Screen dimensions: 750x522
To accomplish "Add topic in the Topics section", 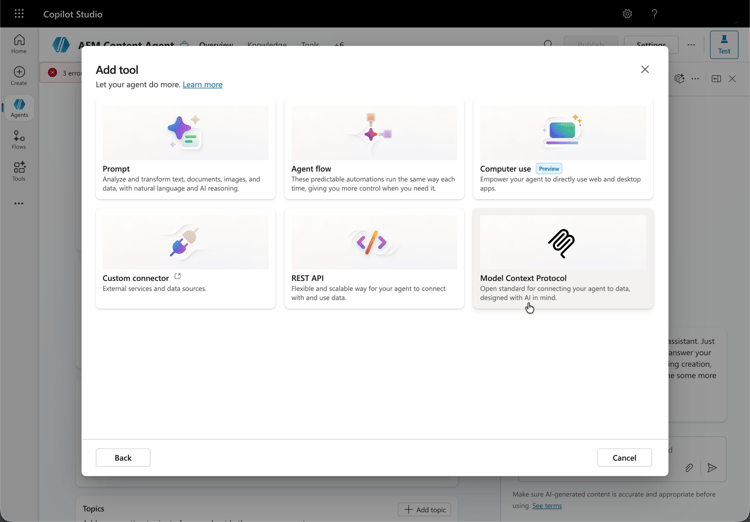I will pos(425,510).
